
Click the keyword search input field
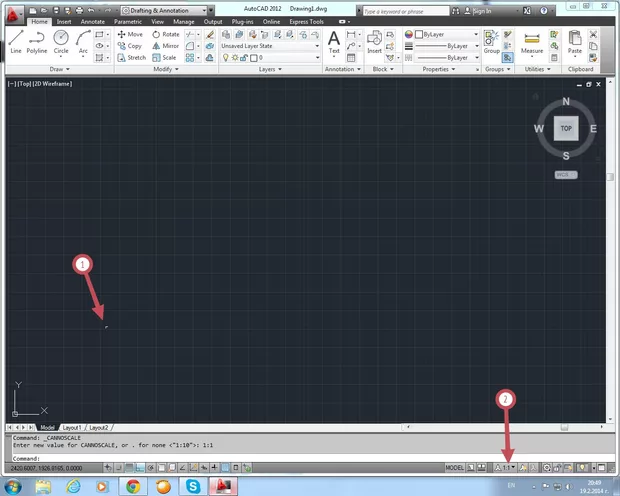pos(407,10)
